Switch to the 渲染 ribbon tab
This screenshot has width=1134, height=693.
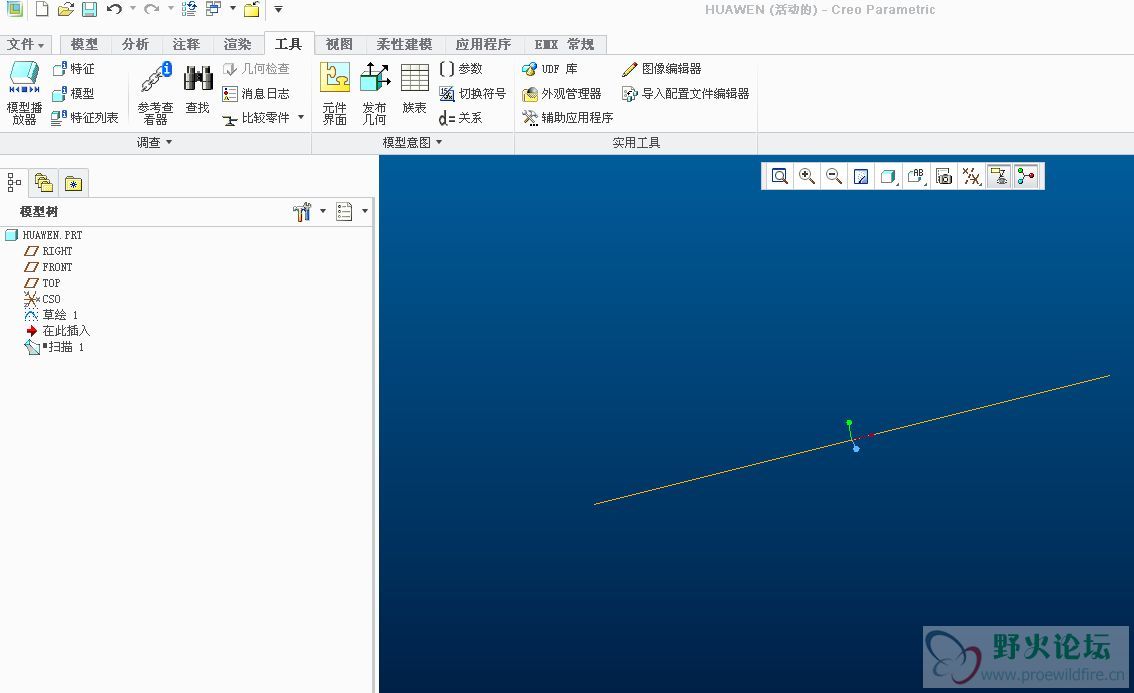tap(237, 44)
